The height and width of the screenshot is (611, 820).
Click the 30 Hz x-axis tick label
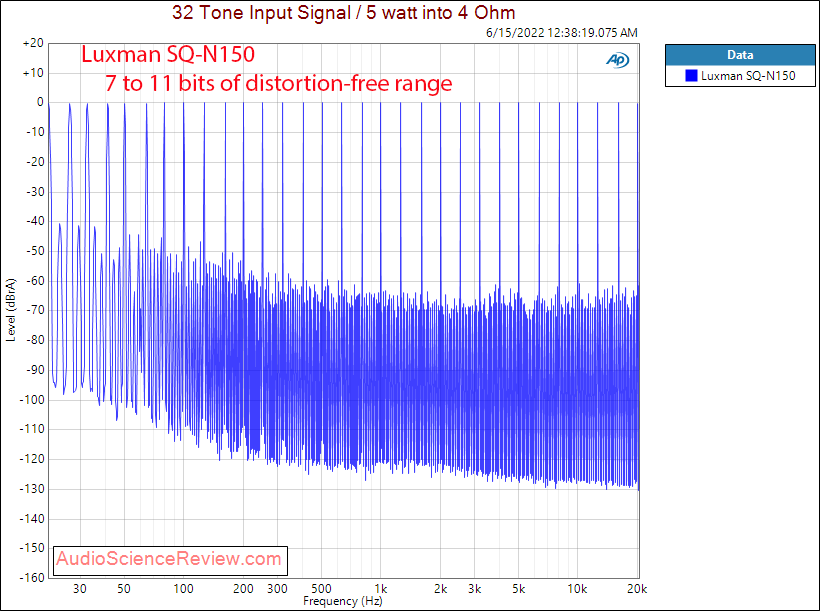pyautogui.click(x=79, y=589)
